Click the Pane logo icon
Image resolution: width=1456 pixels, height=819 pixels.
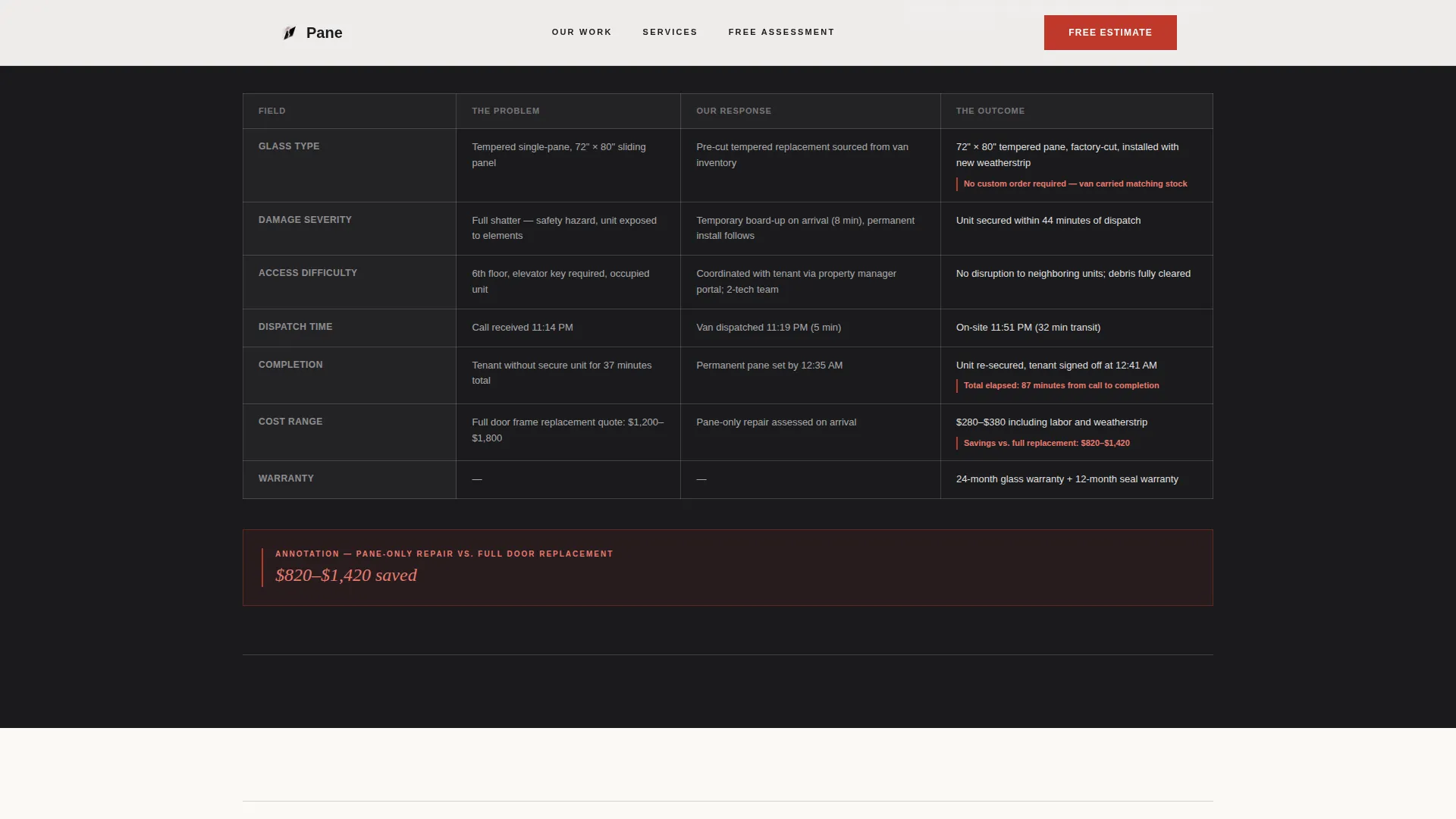289,33
